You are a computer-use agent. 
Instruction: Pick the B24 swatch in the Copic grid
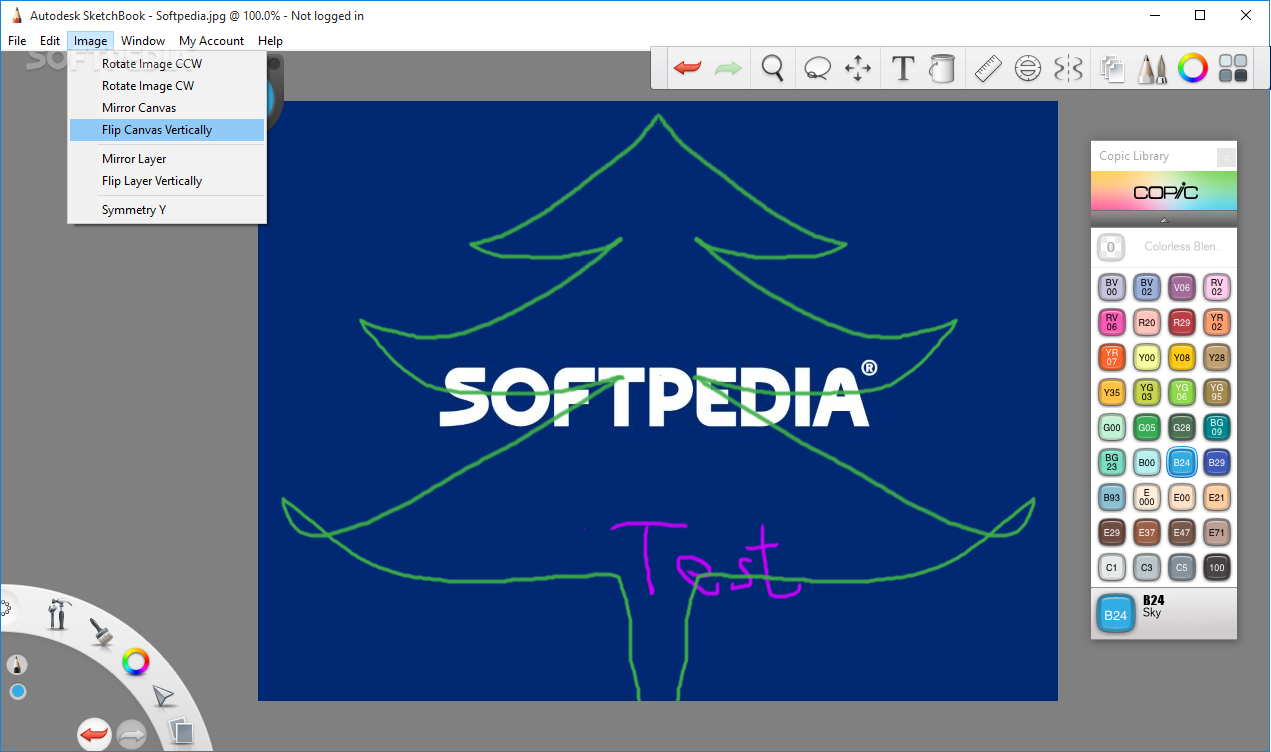[1182, 463]
